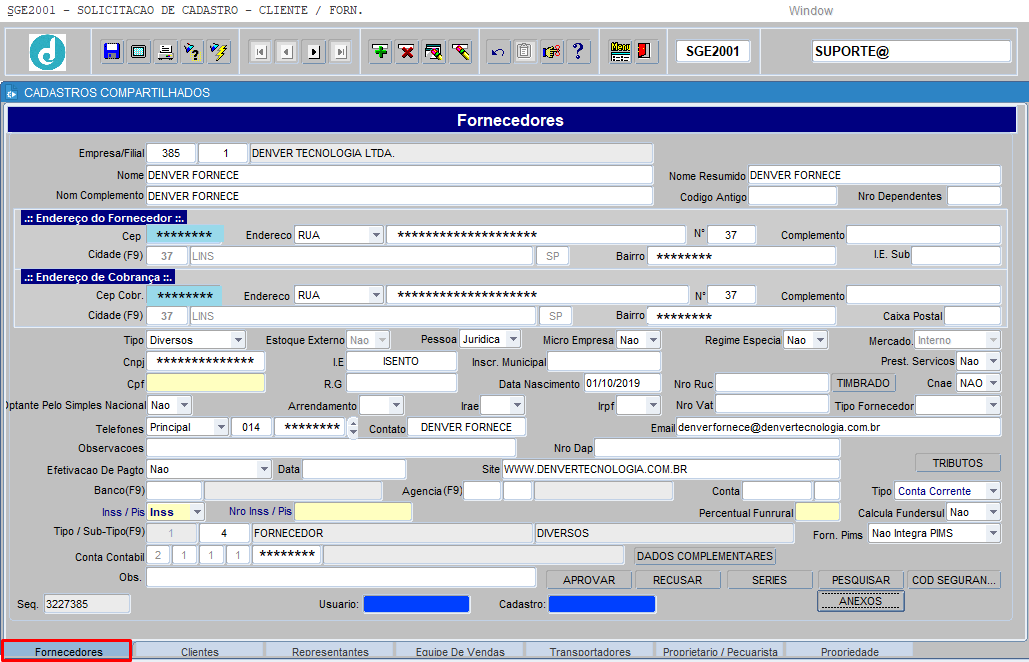Click the Denver 'd' logo
This screenshot has height=662, width=1029.
click(47, 52)
